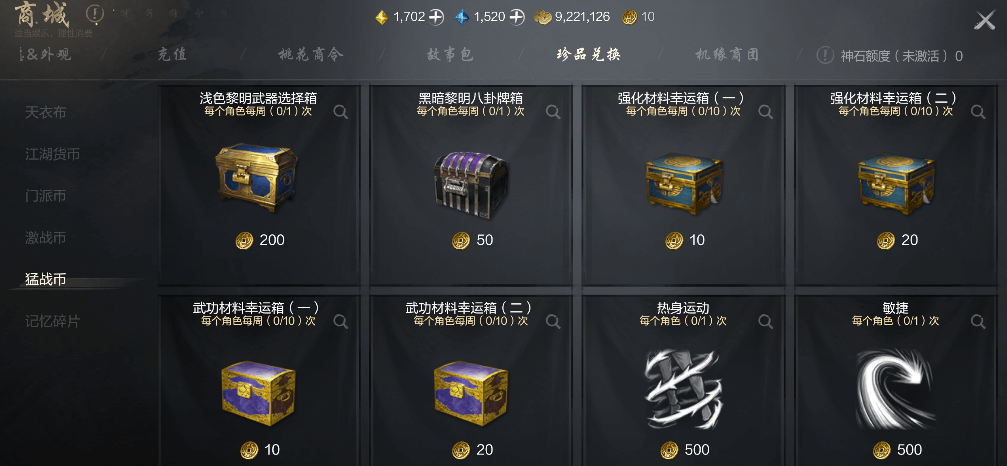Click the magnifier on 浅色黎明武器选择箱

(x=341, y=112)
